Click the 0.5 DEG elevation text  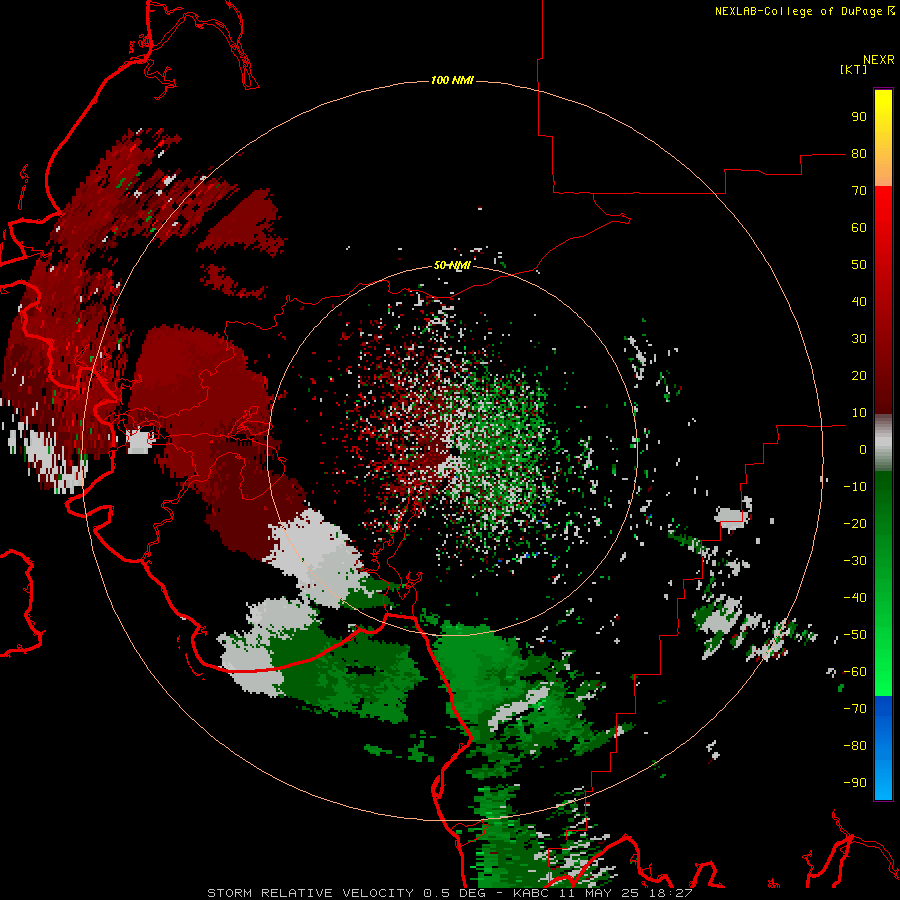click(x=454, y=893)
